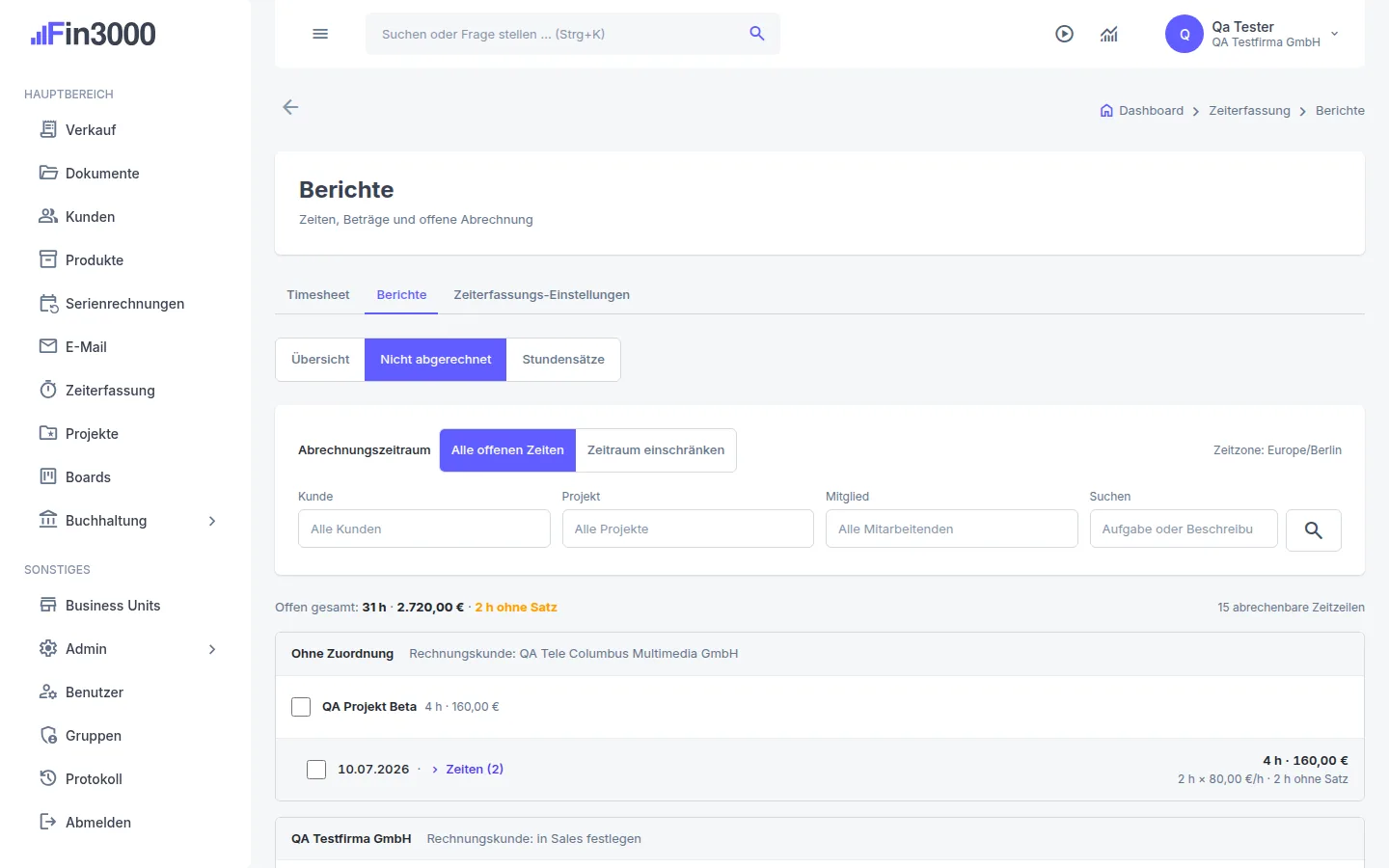Click the Dashboard home icon in breadcrumb
Screen dimensions: 1389x868
[x=1106, y=111]
